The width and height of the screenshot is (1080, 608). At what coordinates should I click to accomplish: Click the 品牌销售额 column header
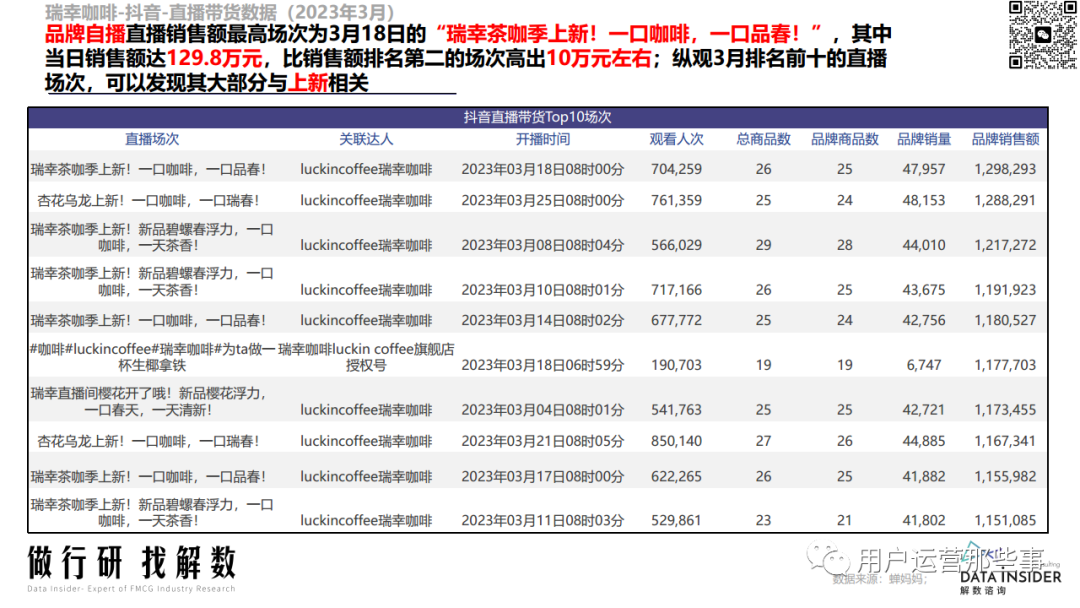(x=1005, y=139)
